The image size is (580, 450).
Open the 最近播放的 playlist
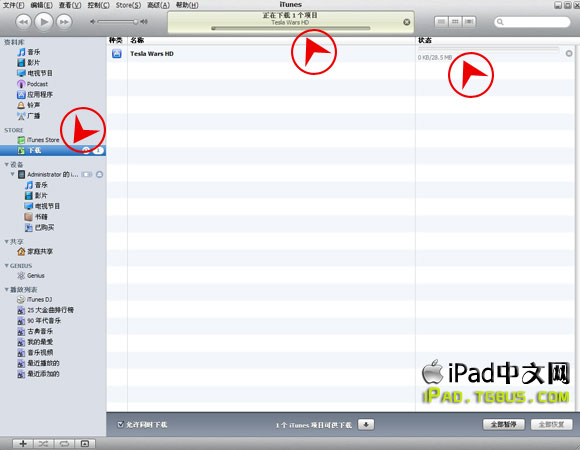pos(38,363)
